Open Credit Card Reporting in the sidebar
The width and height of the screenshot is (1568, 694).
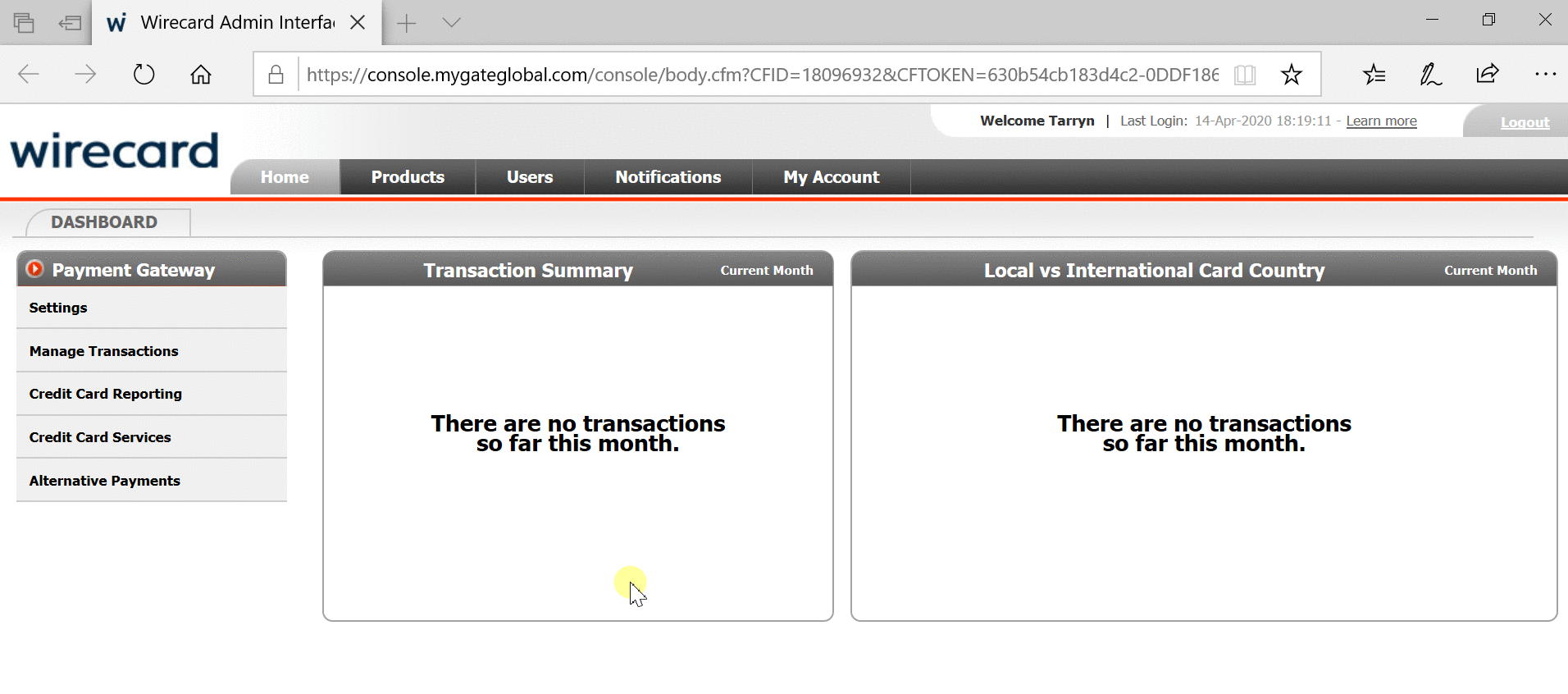click(x=152, y=394)
